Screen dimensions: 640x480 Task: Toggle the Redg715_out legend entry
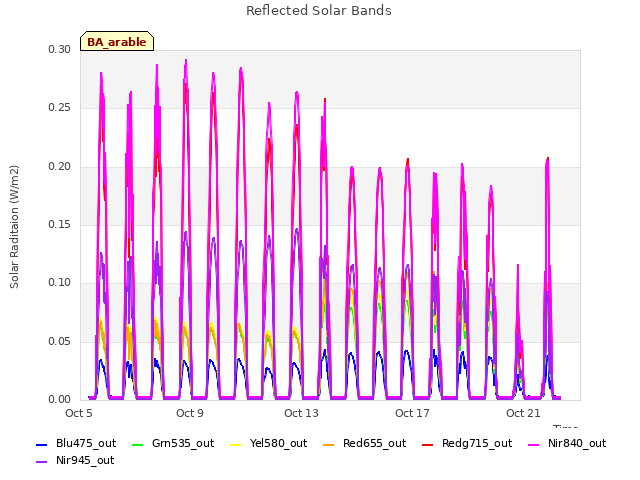coord(467,444)
